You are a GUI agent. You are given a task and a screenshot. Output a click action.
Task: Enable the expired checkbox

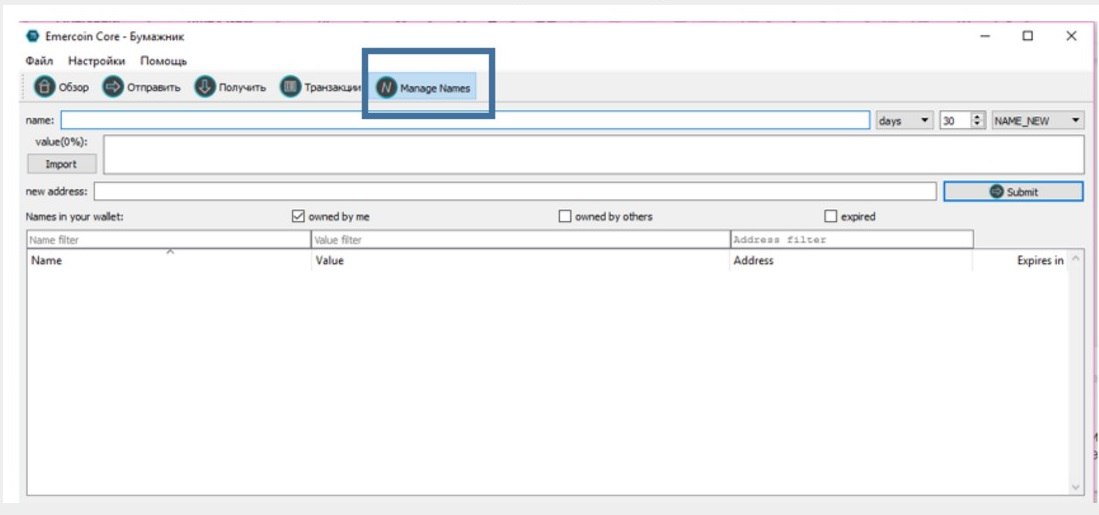click(831, 217)
